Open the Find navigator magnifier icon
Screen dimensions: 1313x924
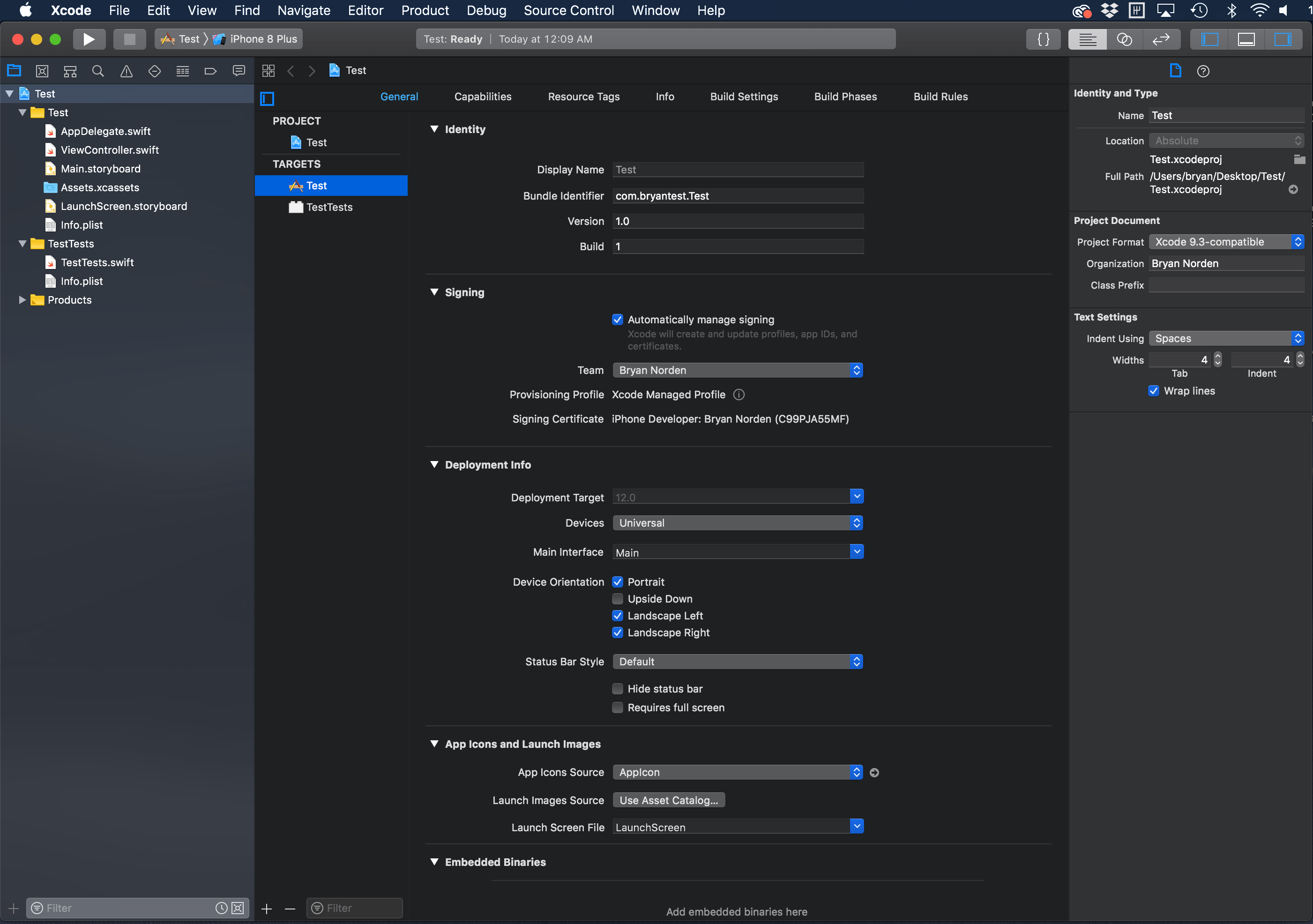coord(98,71)
